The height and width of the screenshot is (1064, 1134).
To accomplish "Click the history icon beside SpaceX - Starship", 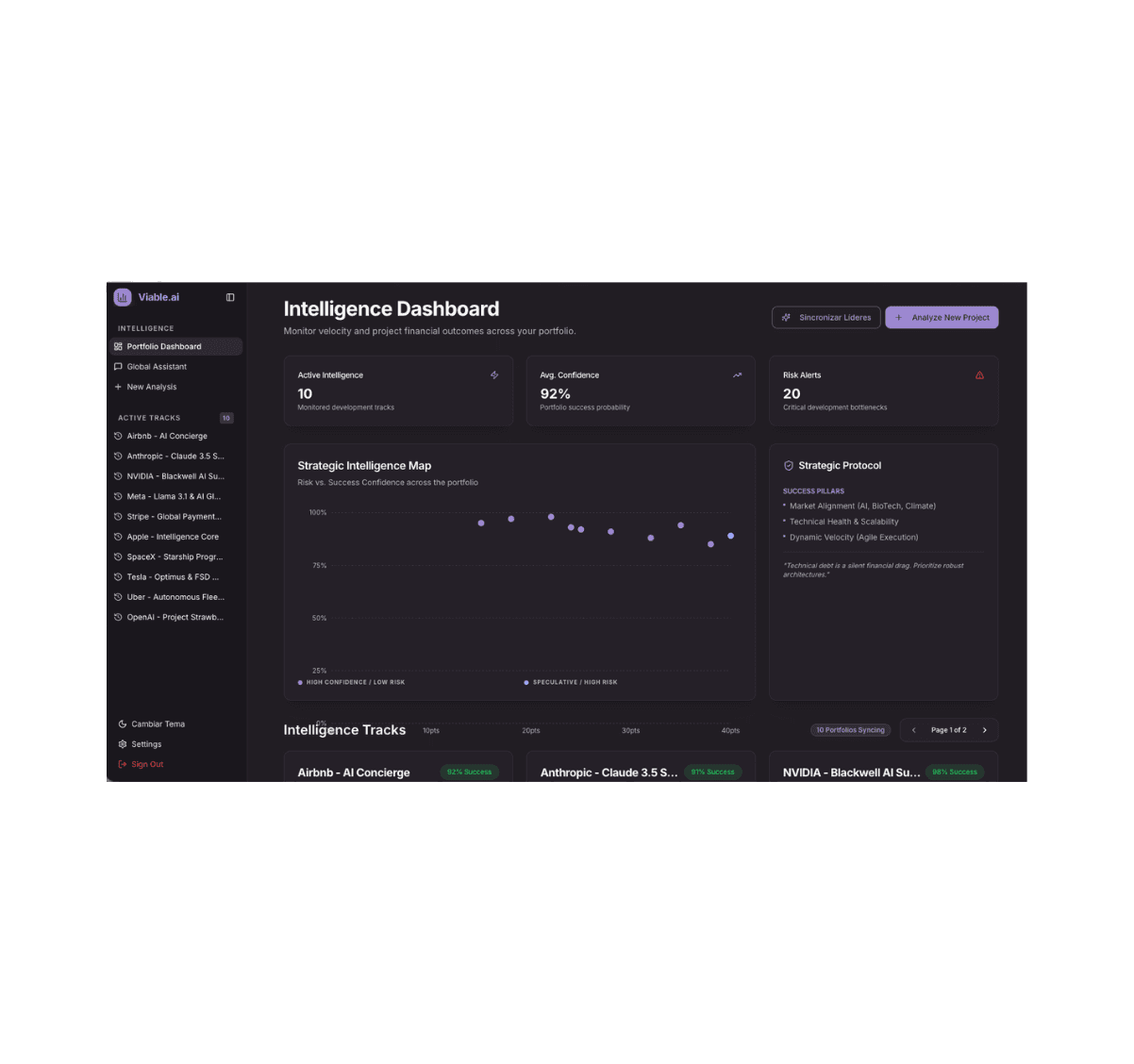I will (118, 557).
